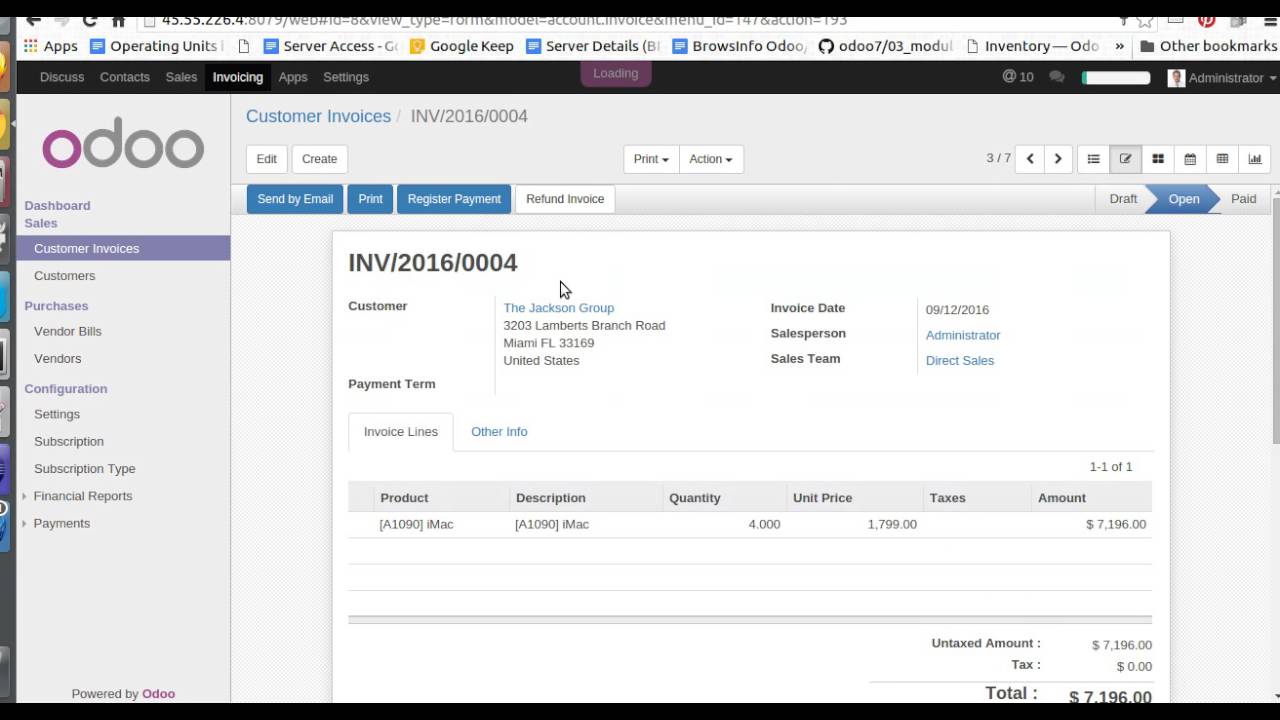Switch to pivot table view

click(1222, 159)
